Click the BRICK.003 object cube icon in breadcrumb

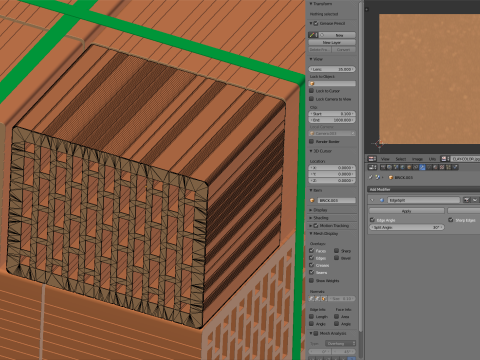pos(391,177)
